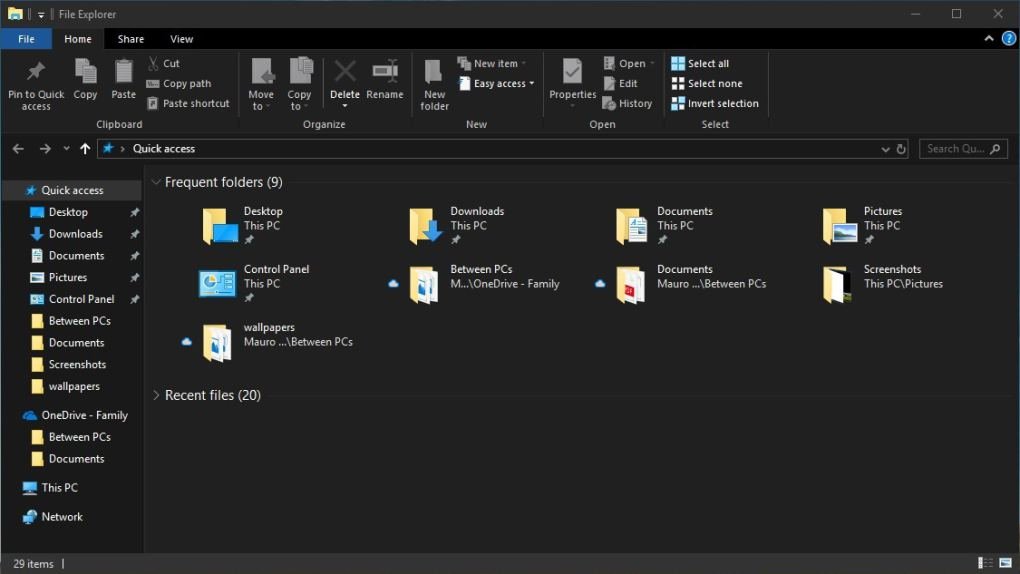The image size is (1020, 574).
Task: Click the Help question mark icon
Action: (x=1008, y=39)
